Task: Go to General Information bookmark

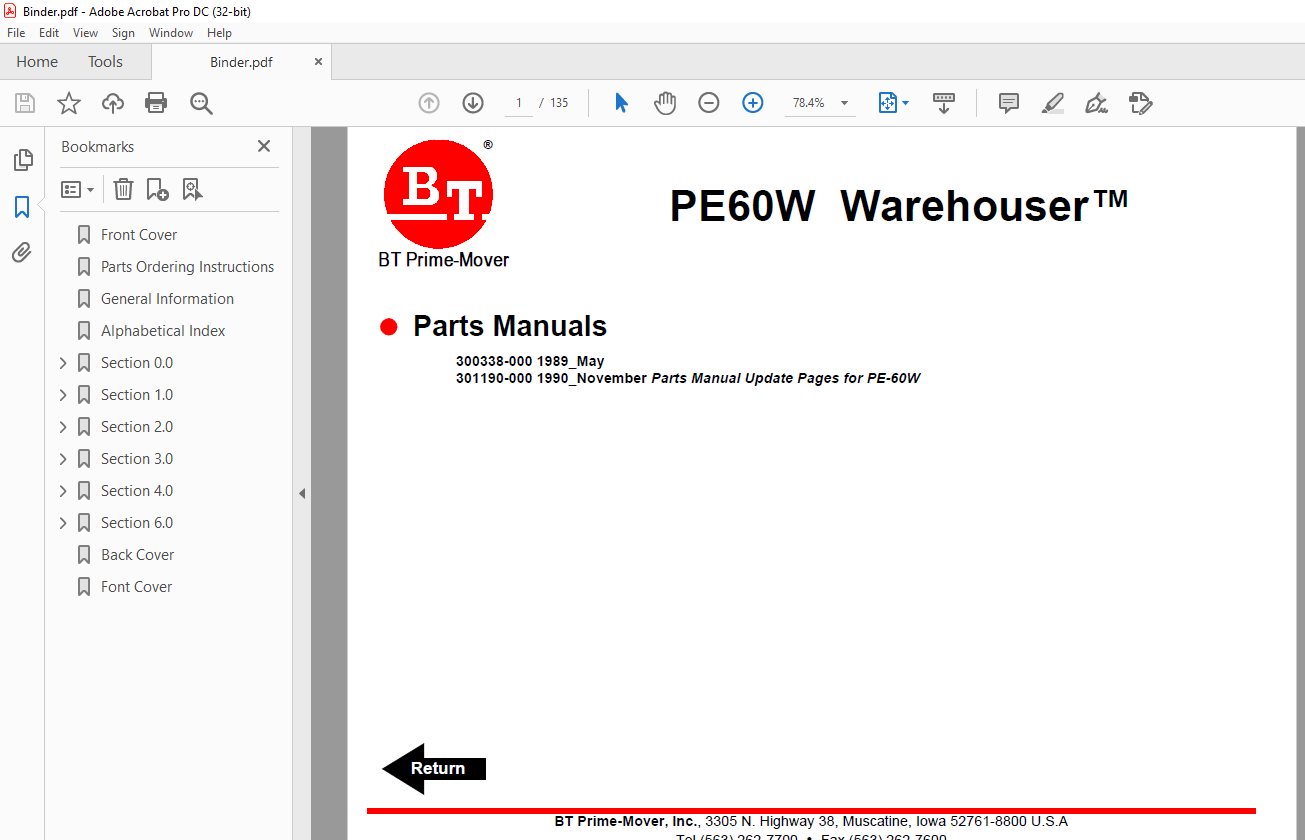Action: [167, 299]
